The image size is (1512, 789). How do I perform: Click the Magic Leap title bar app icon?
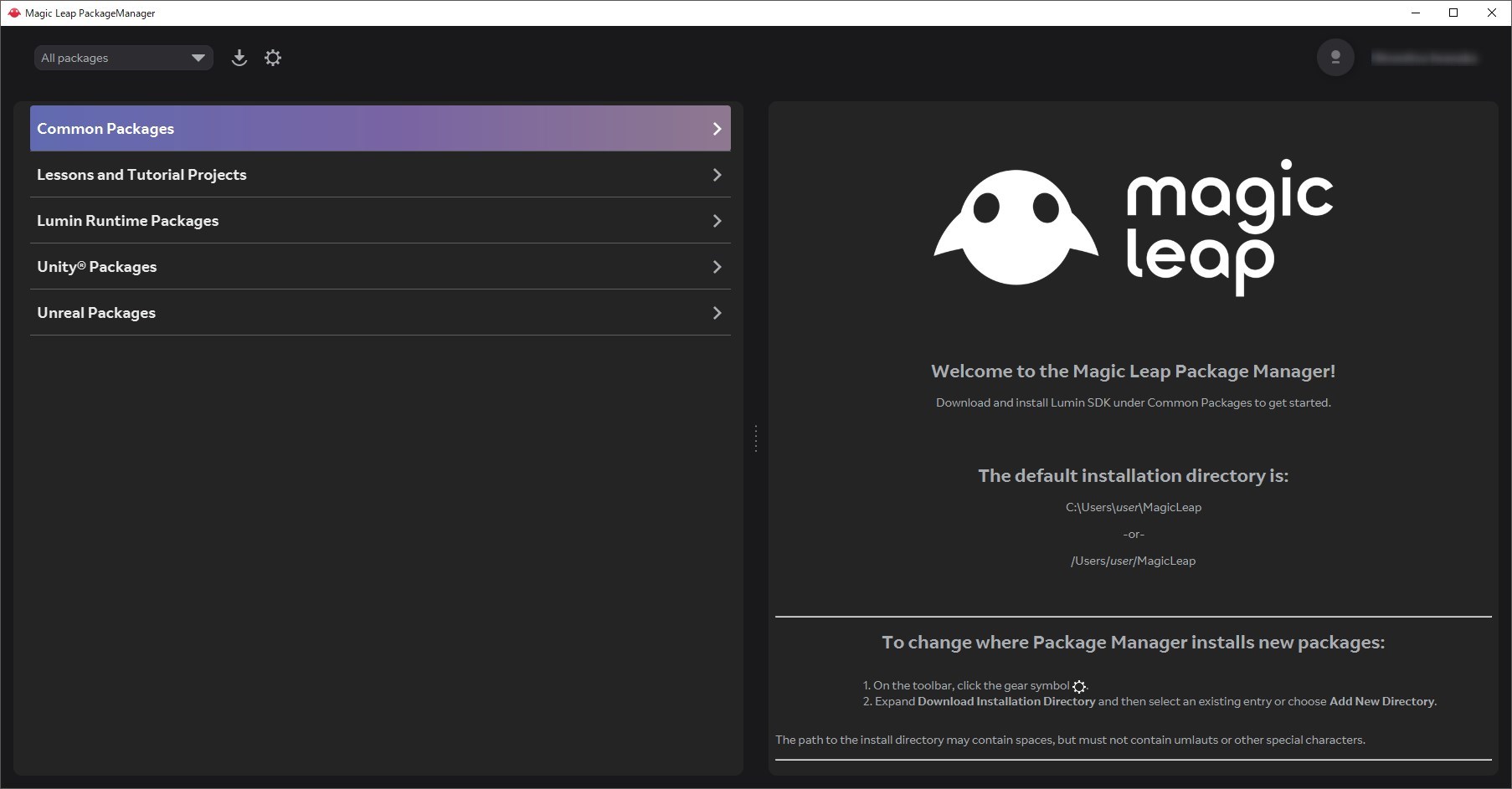13,13
